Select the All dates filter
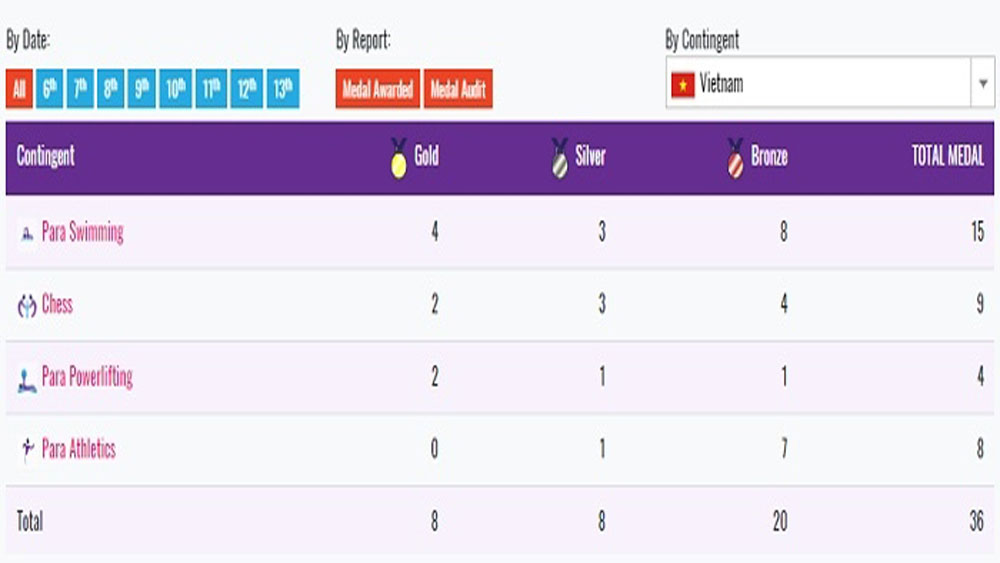 coord(19,89)
